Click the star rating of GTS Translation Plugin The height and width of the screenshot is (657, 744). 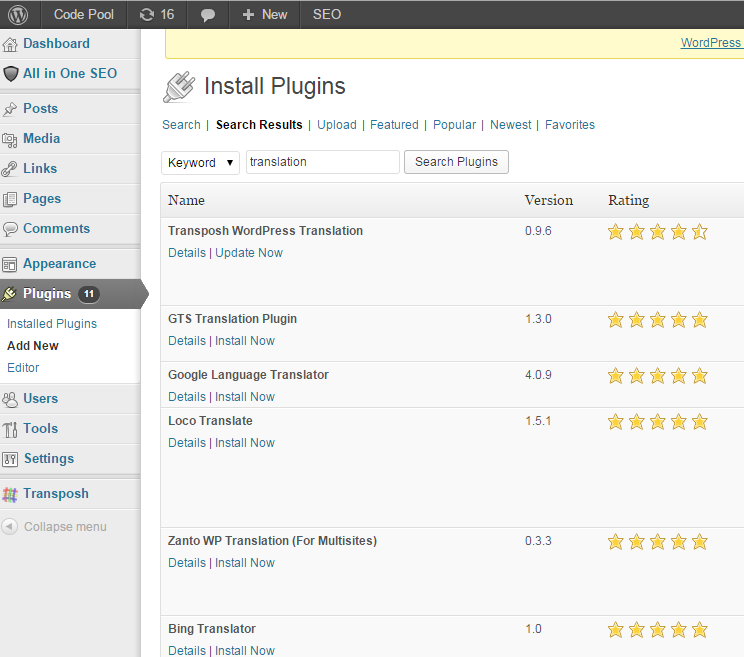[657, 320]
